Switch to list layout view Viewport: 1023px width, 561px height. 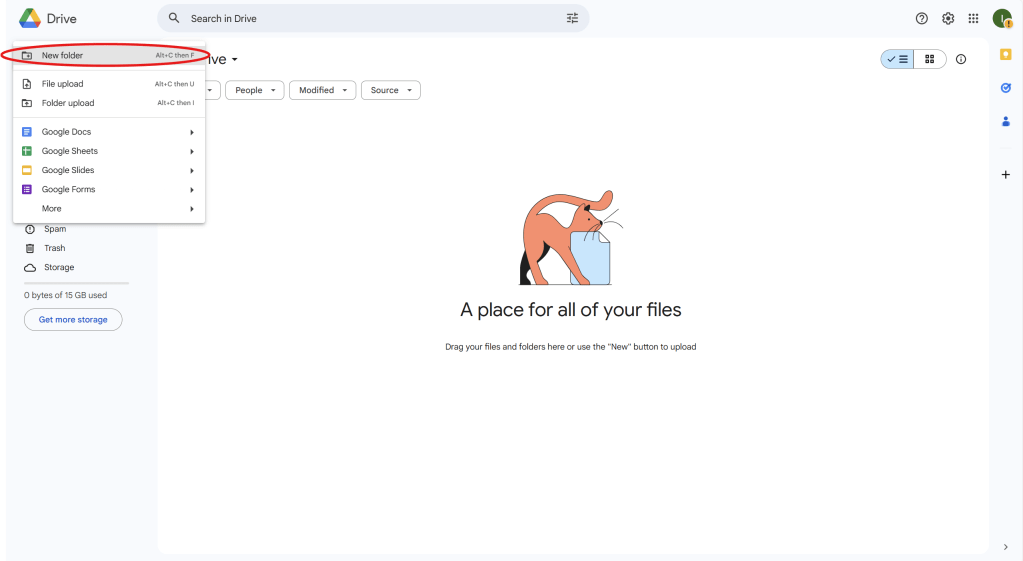pos(897,59)
